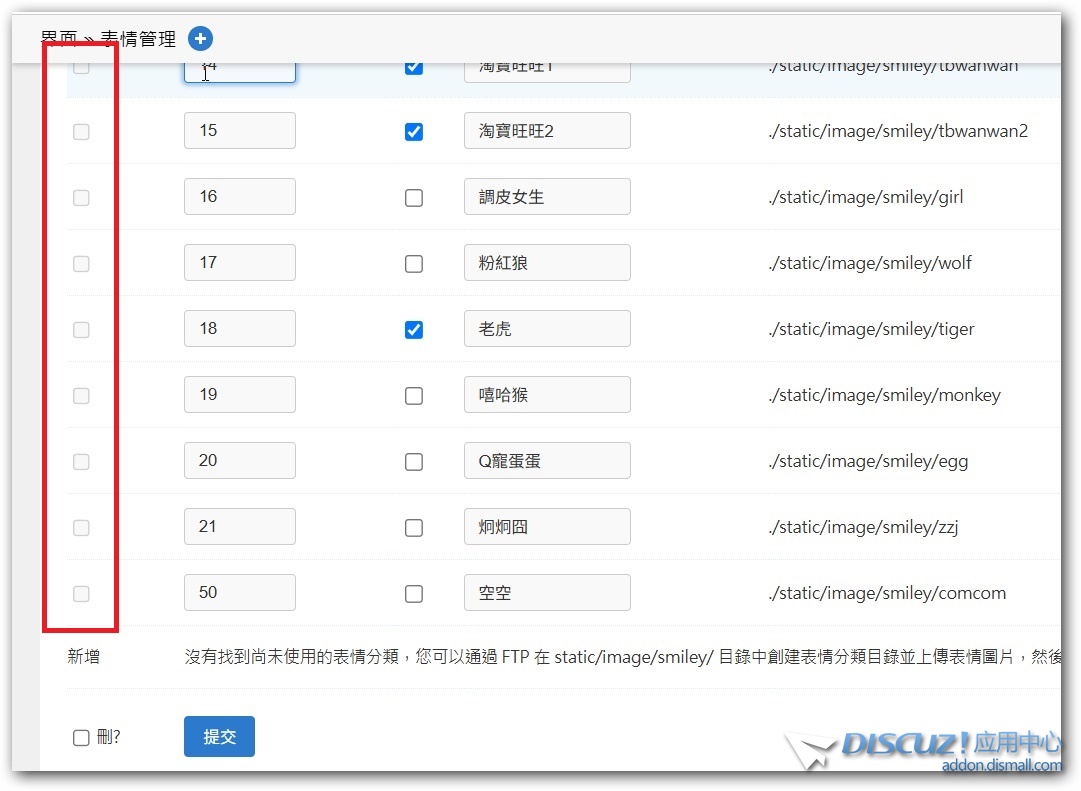The width and height of the screenshot is (1081, 791).
Task: Uncheck the enabled checkbox for 淘寶旺旺2
Action: tap(414, 132)
